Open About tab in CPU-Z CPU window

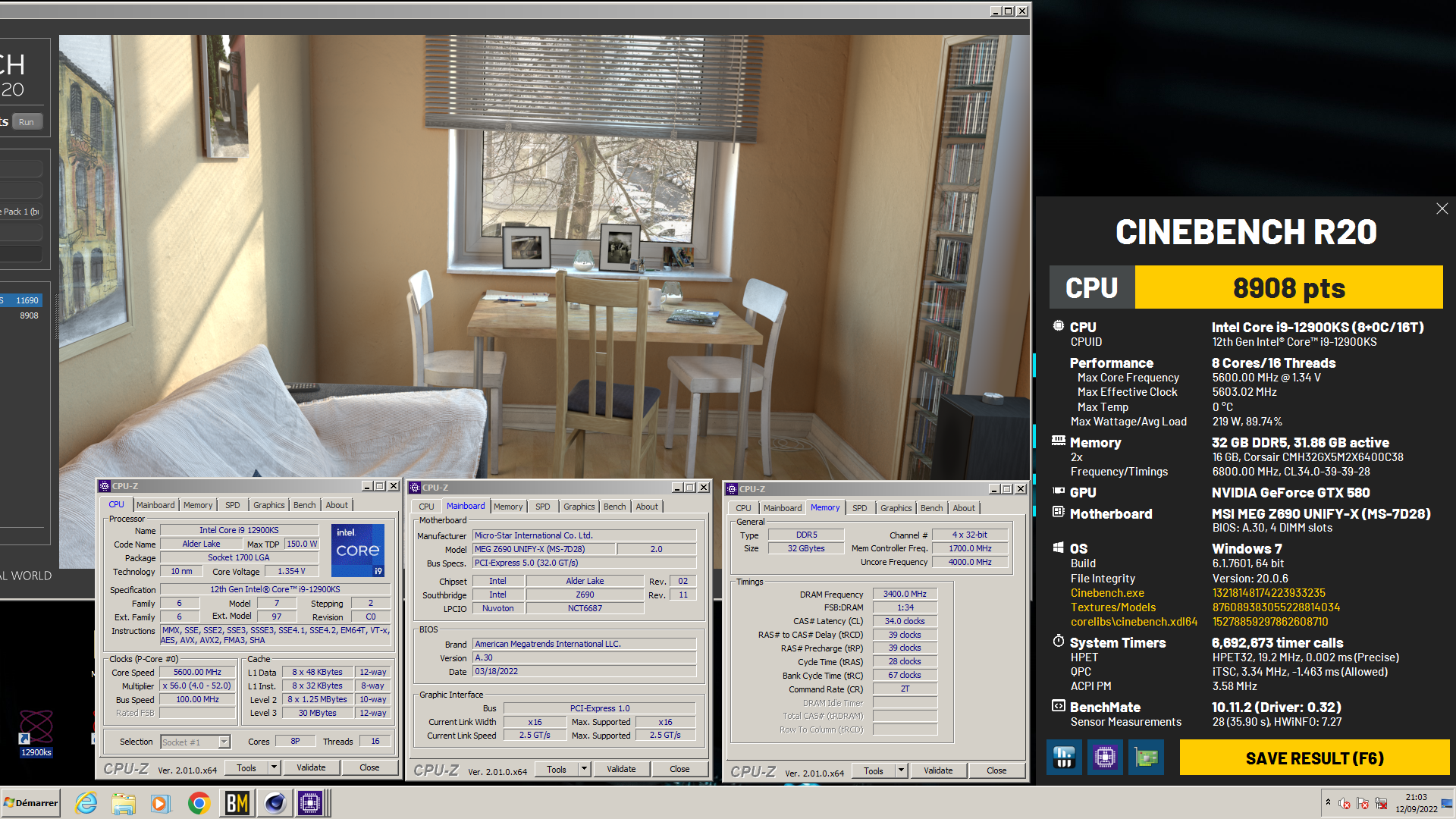pos(337,505)
